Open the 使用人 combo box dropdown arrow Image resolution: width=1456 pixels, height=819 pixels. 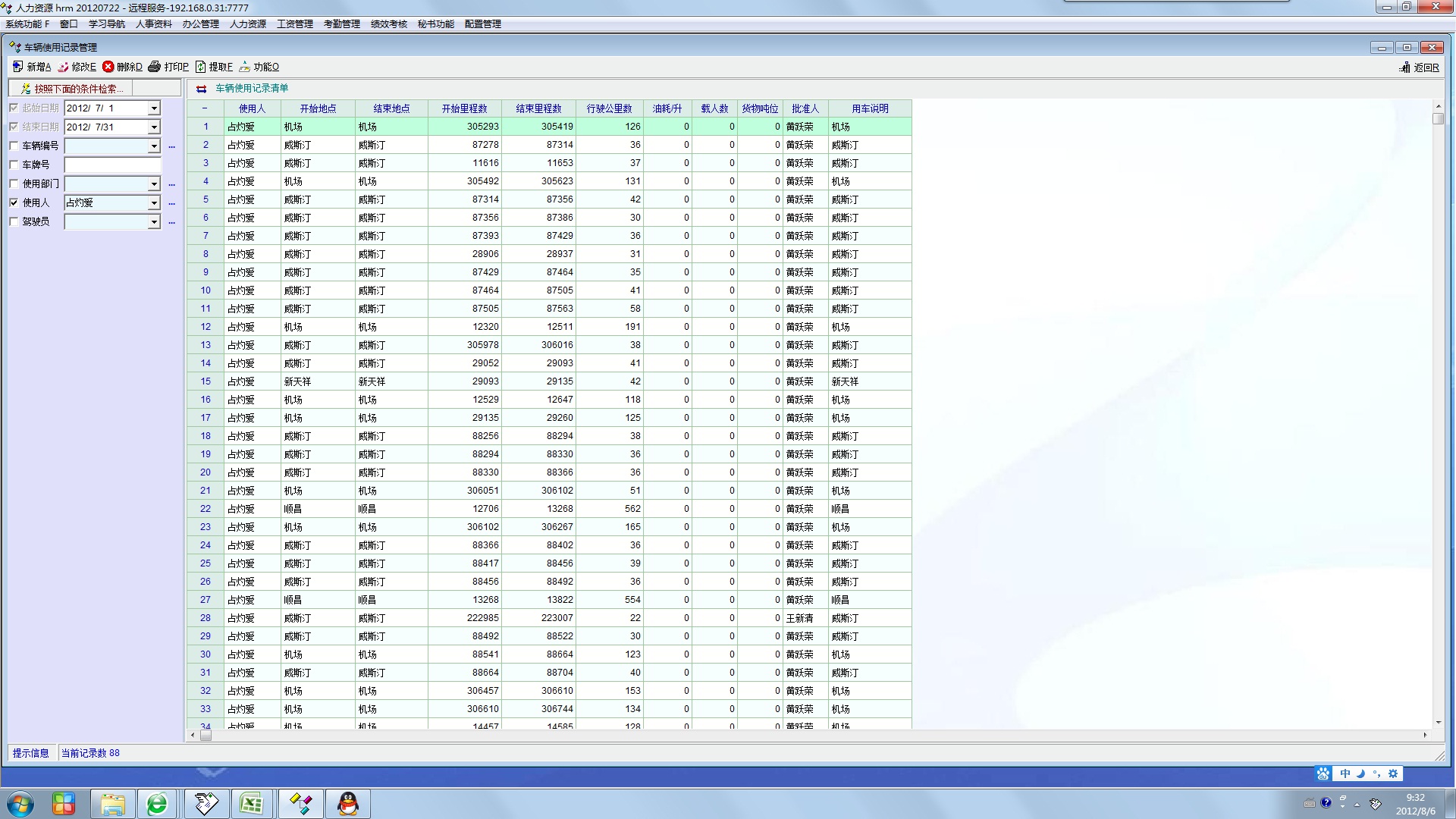[x=154, y=203]
